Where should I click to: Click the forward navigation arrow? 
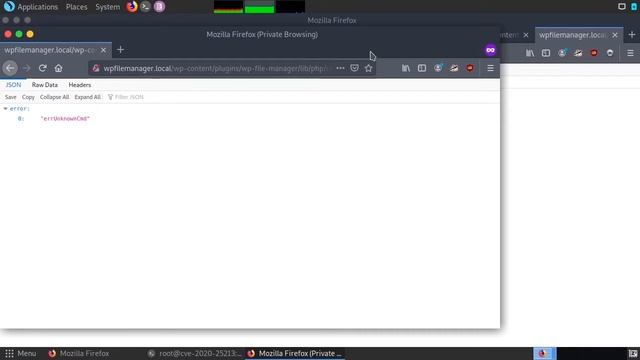(26, 68)
